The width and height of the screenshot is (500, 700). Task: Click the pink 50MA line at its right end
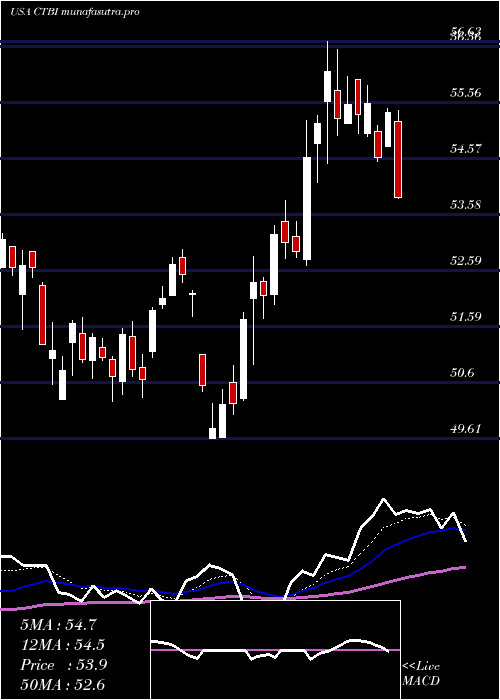click(x=463, y=567)
